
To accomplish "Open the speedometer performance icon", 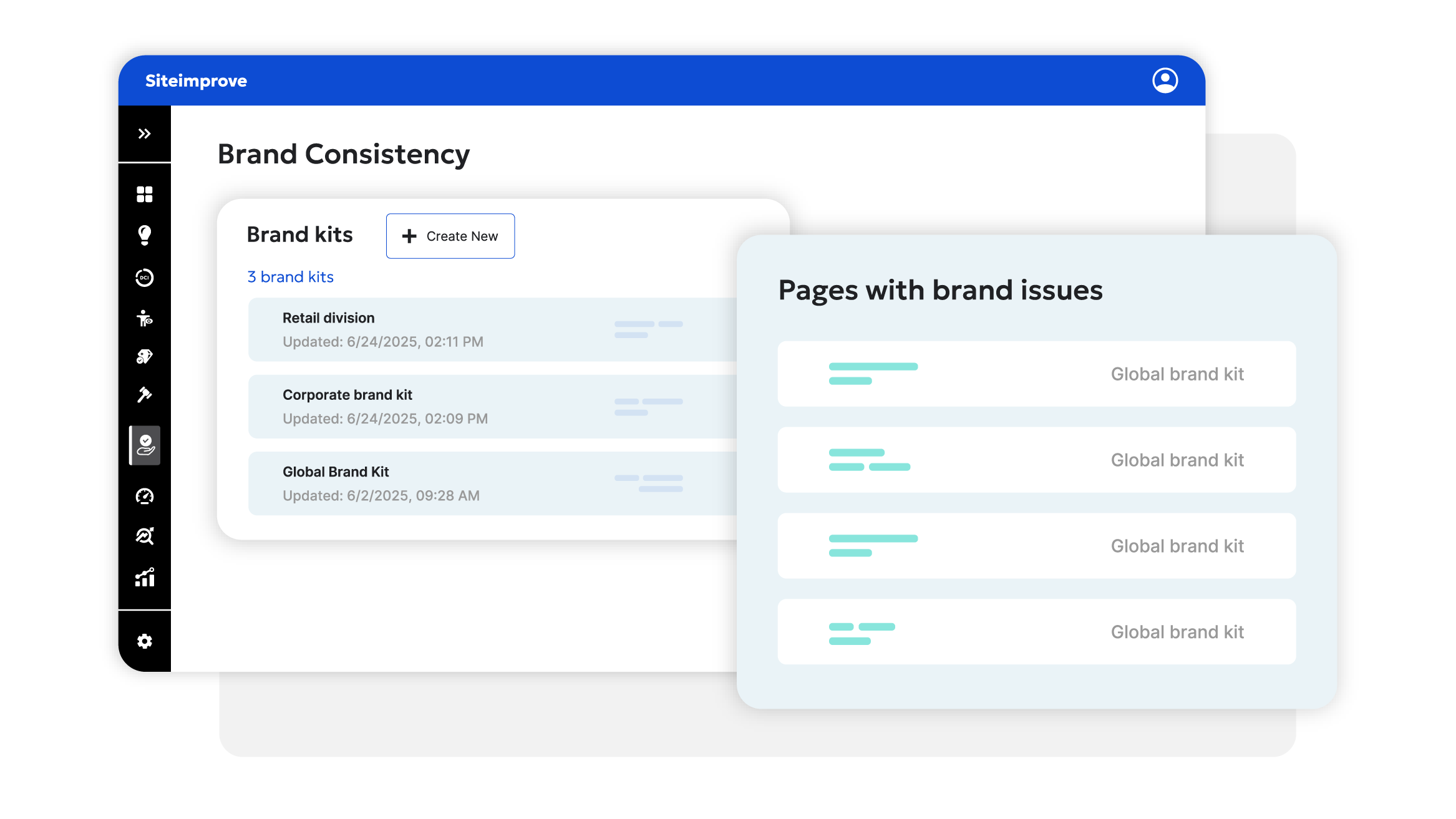I will tap(144, 496).
